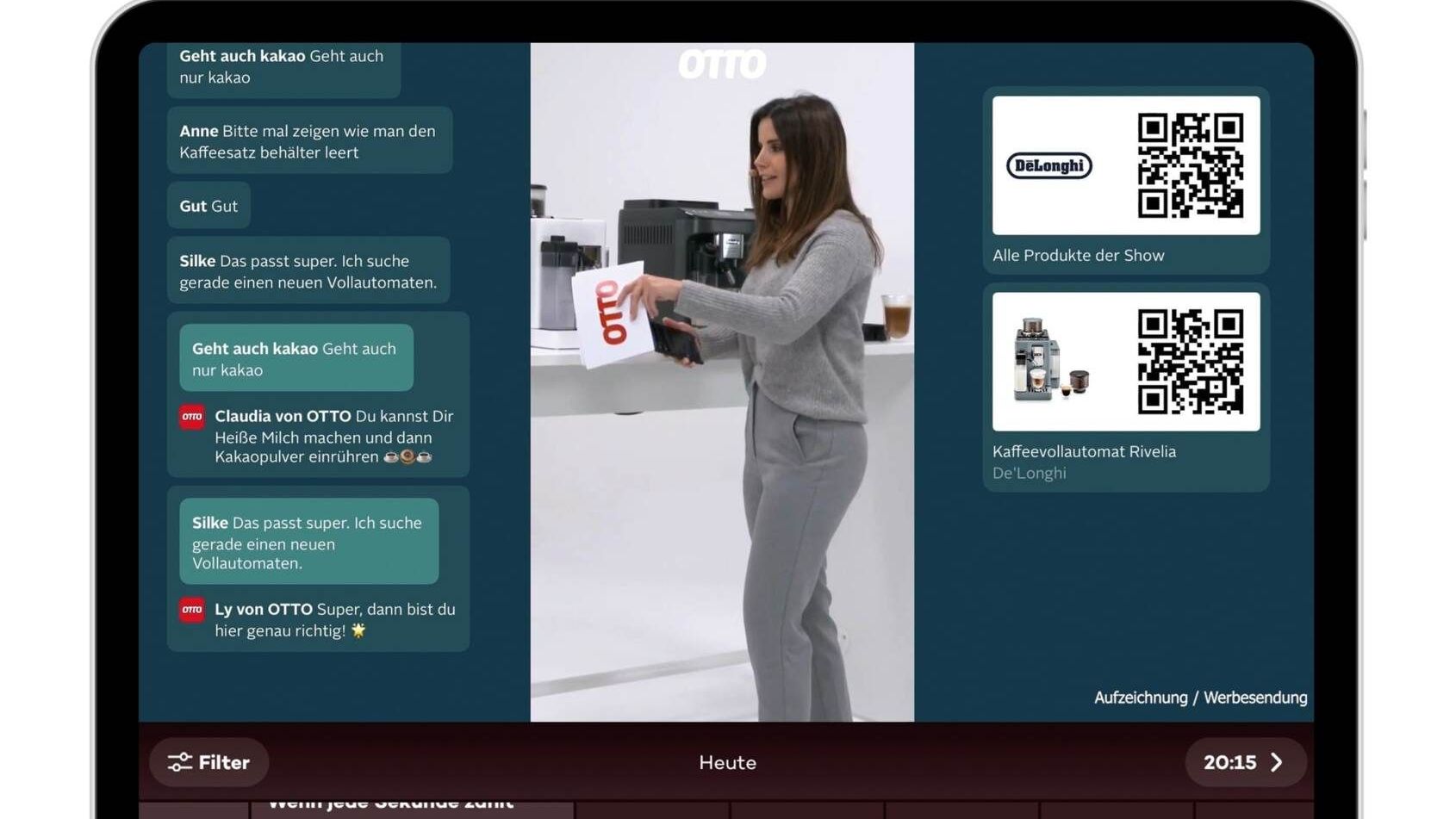This screenshot has width=1456, height=819.
Task: Click the live show video
Action: pos(722,382)
